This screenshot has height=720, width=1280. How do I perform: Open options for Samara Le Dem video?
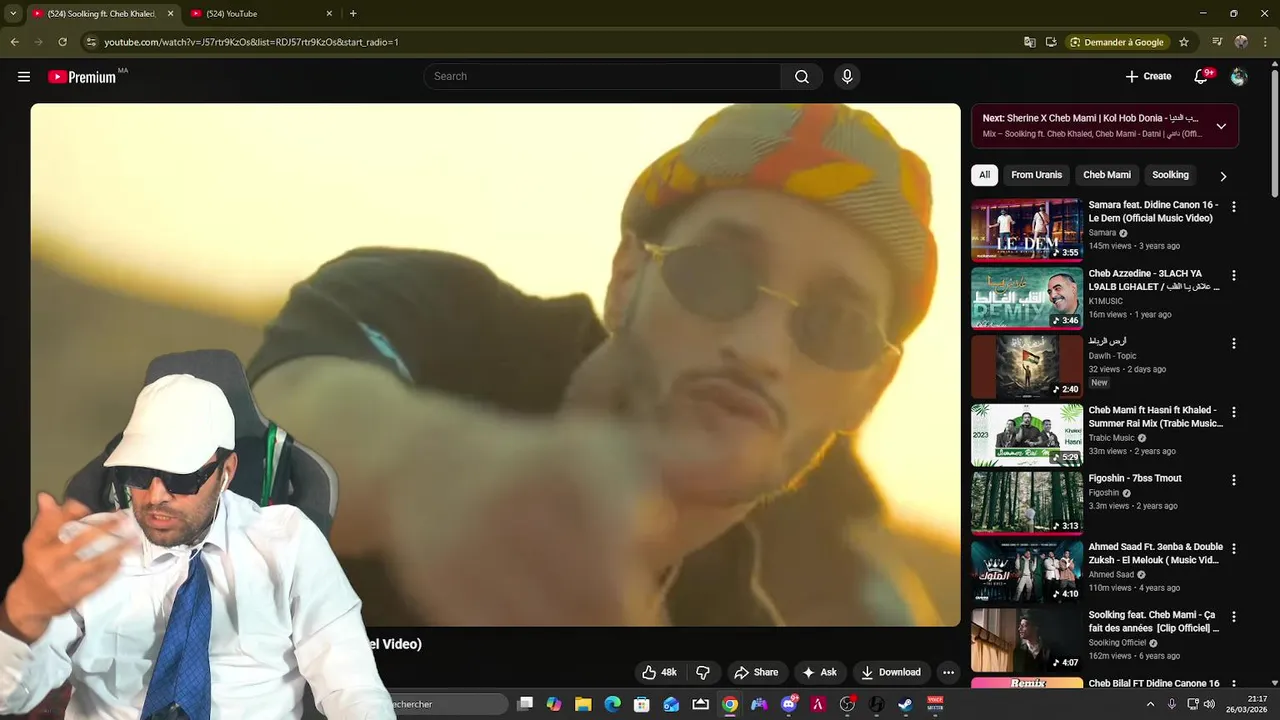1233,207
